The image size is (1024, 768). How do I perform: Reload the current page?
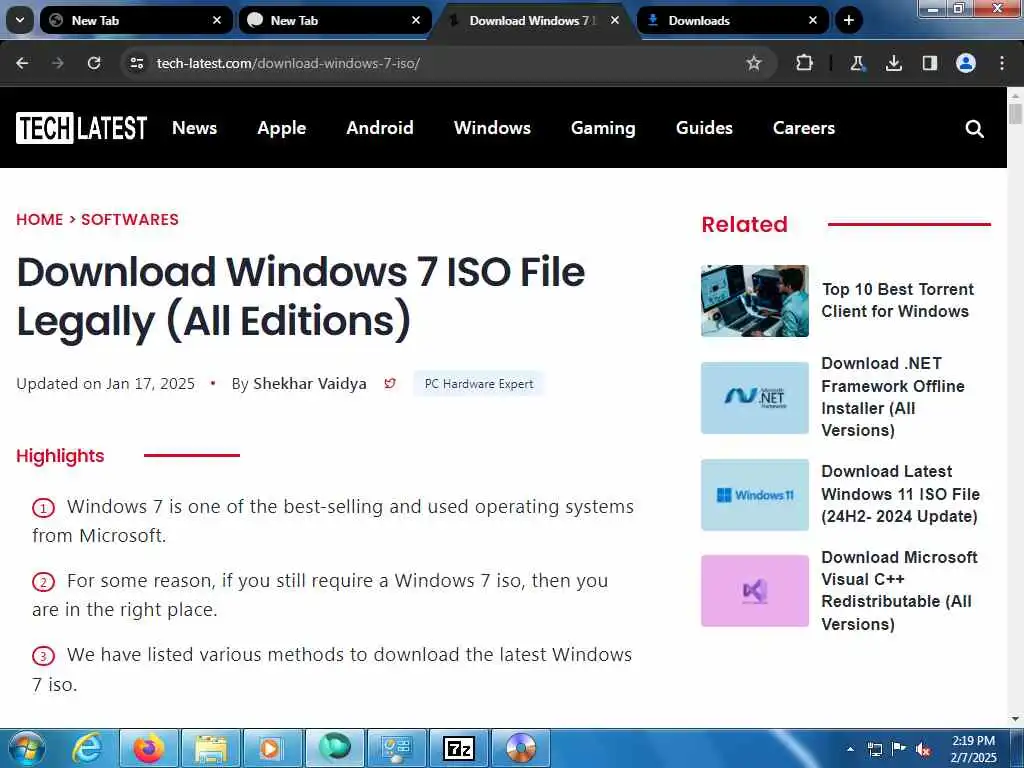[94, 63]
